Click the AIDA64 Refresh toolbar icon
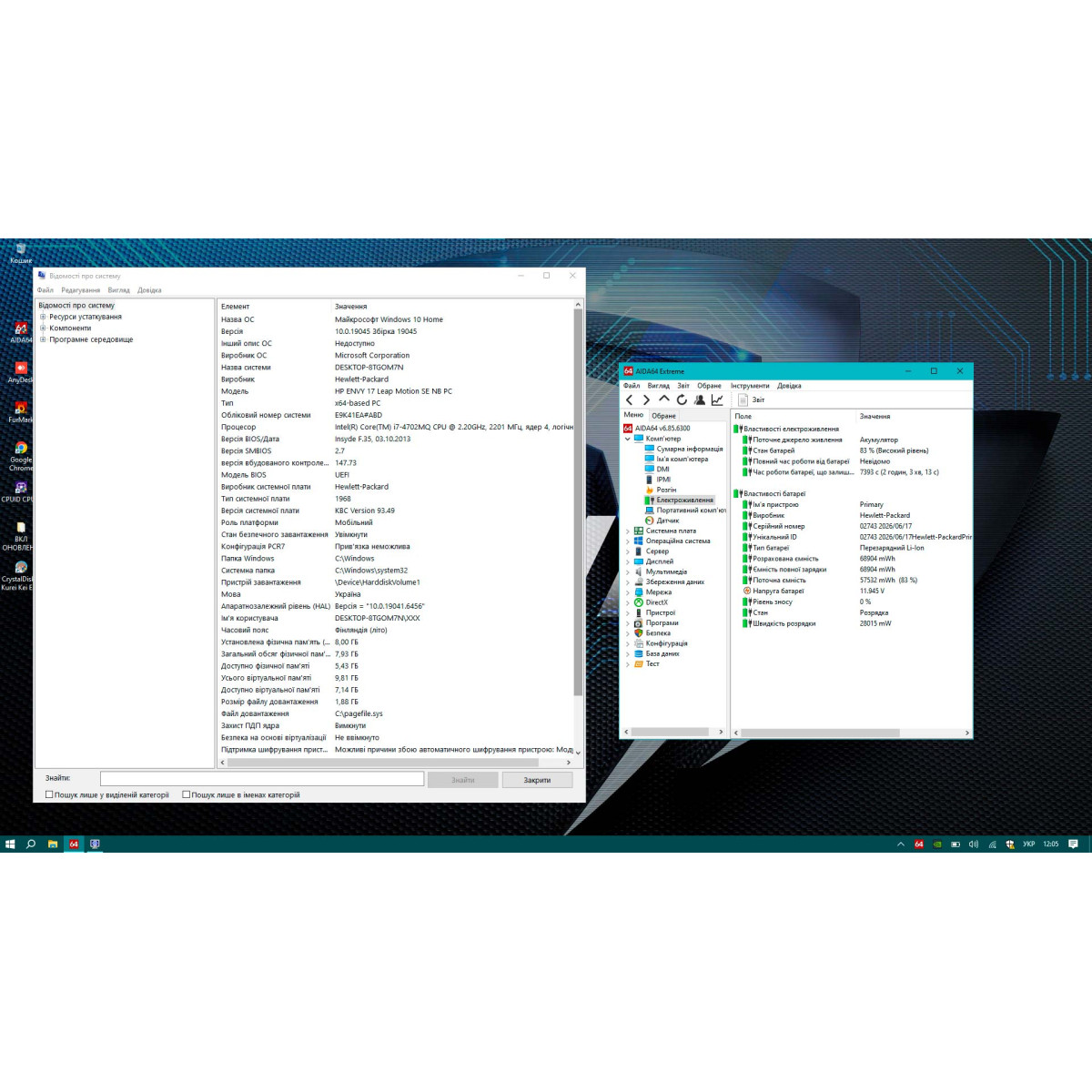Image resolution: width=1092 pixels, height=1092 pixels. [682, 399]
